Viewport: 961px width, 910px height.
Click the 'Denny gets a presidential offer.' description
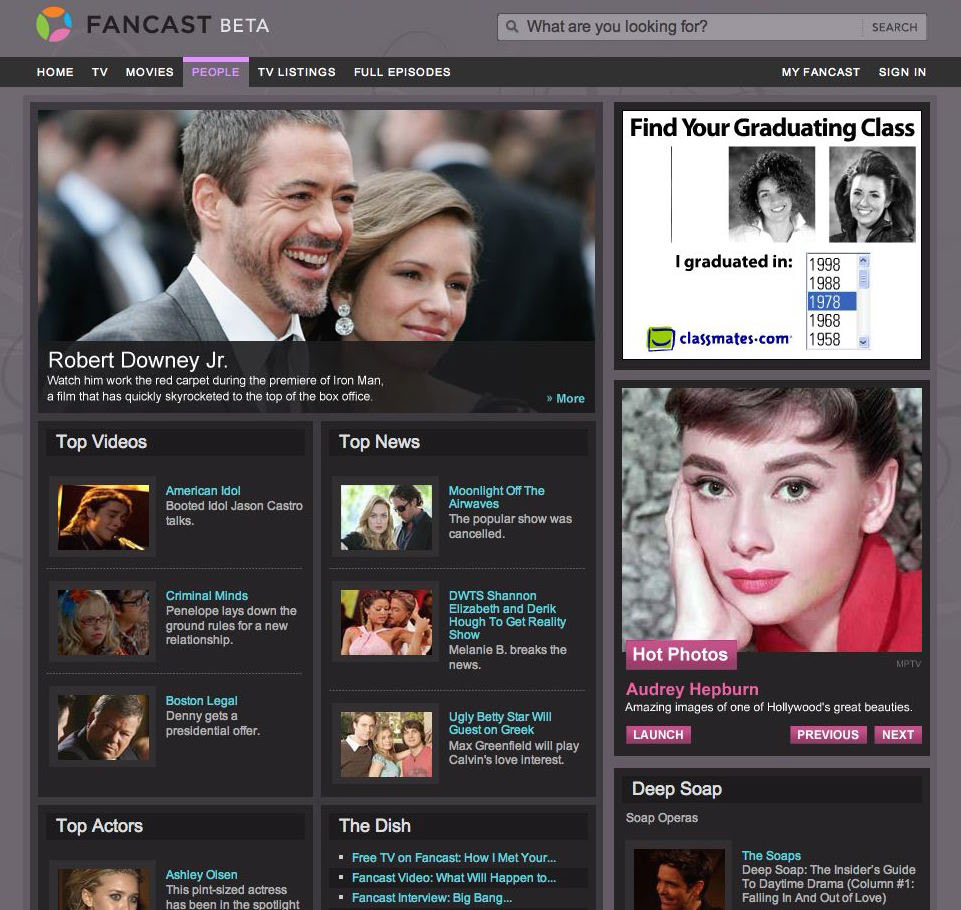coord(213,723)
